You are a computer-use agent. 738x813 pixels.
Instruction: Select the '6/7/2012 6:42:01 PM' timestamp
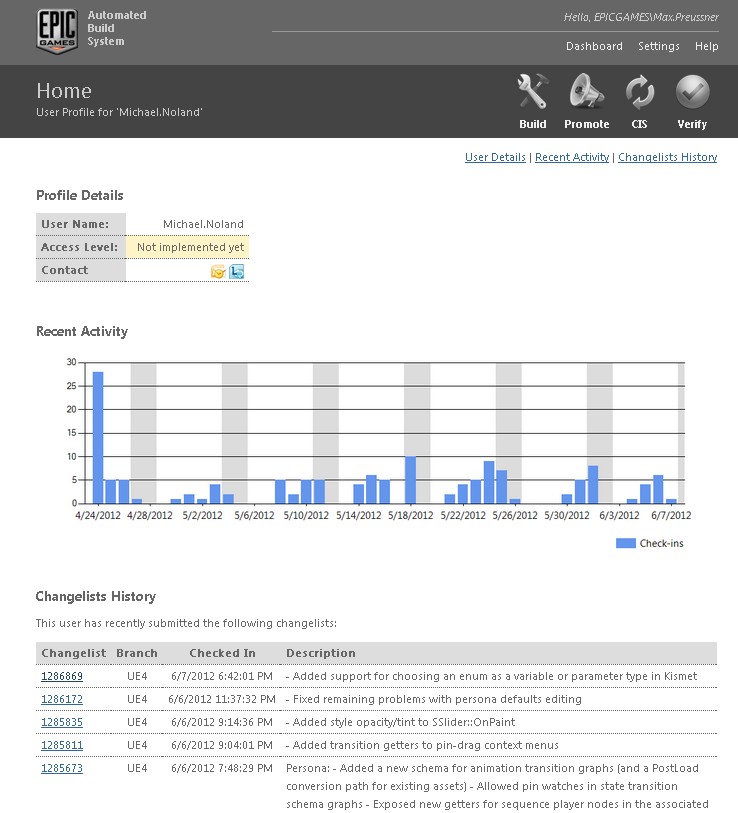(x=222, y=676)
